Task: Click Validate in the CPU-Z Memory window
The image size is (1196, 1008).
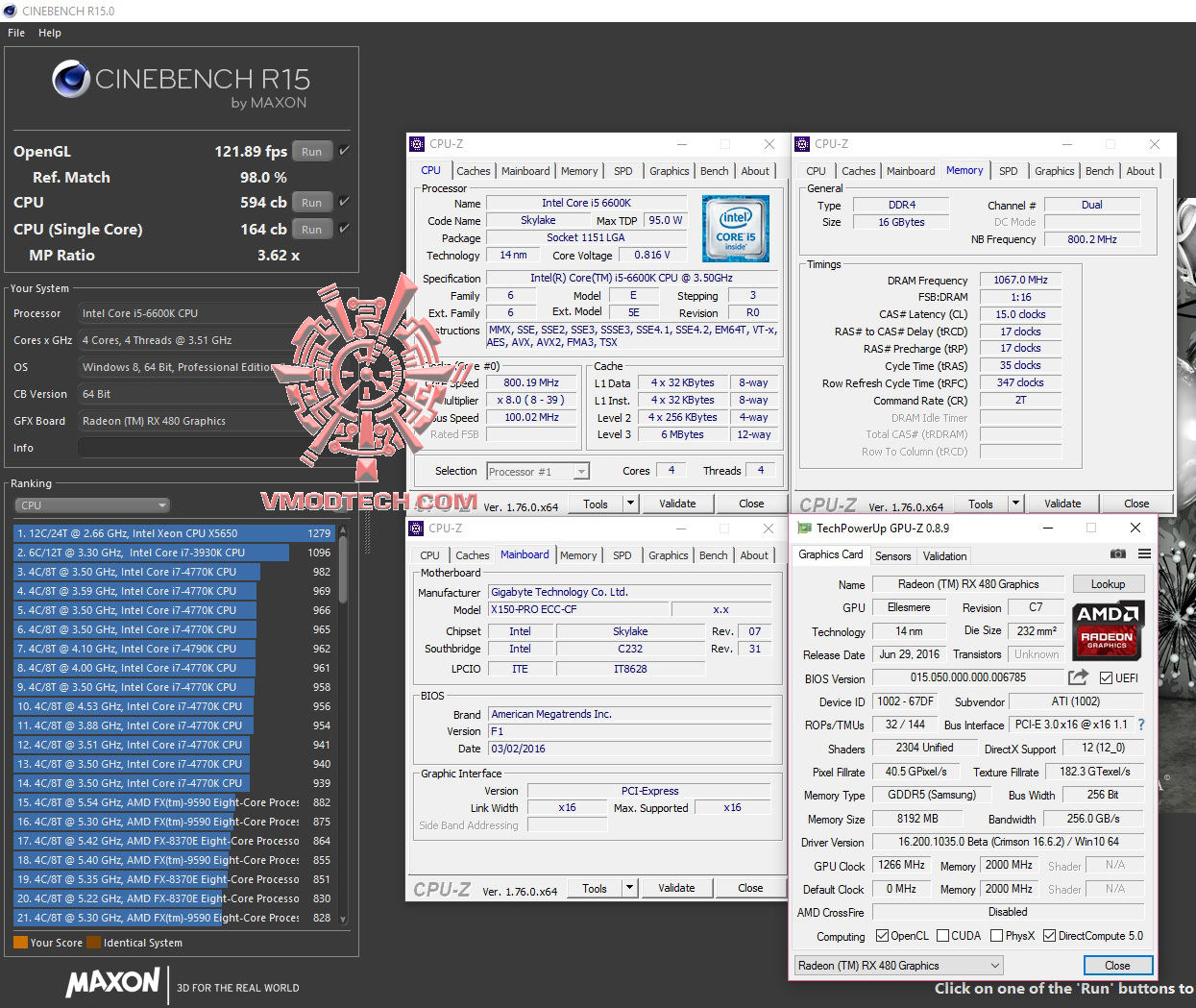Action: pos(1062,504)
